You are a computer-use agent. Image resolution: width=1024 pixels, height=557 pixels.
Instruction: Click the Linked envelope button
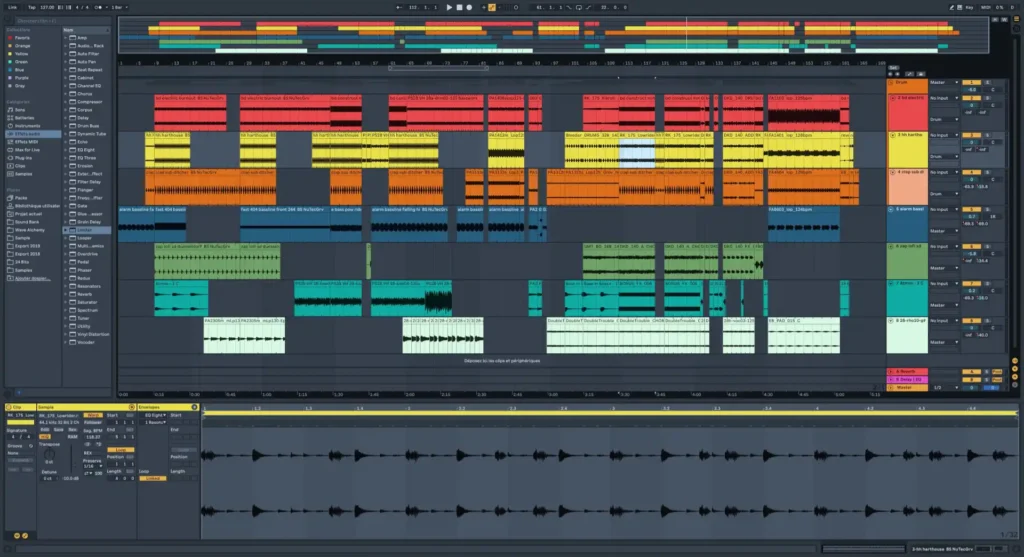point(153,479)
